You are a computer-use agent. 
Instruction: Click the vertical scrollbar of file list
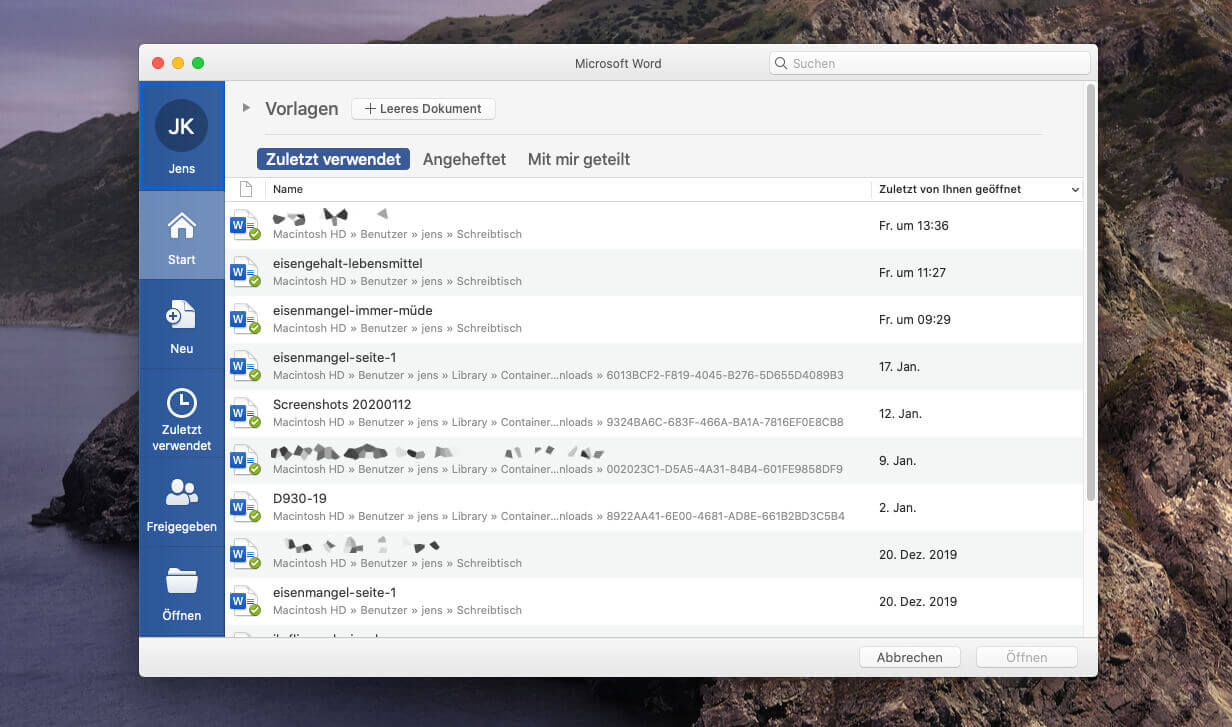(1090, 300)
